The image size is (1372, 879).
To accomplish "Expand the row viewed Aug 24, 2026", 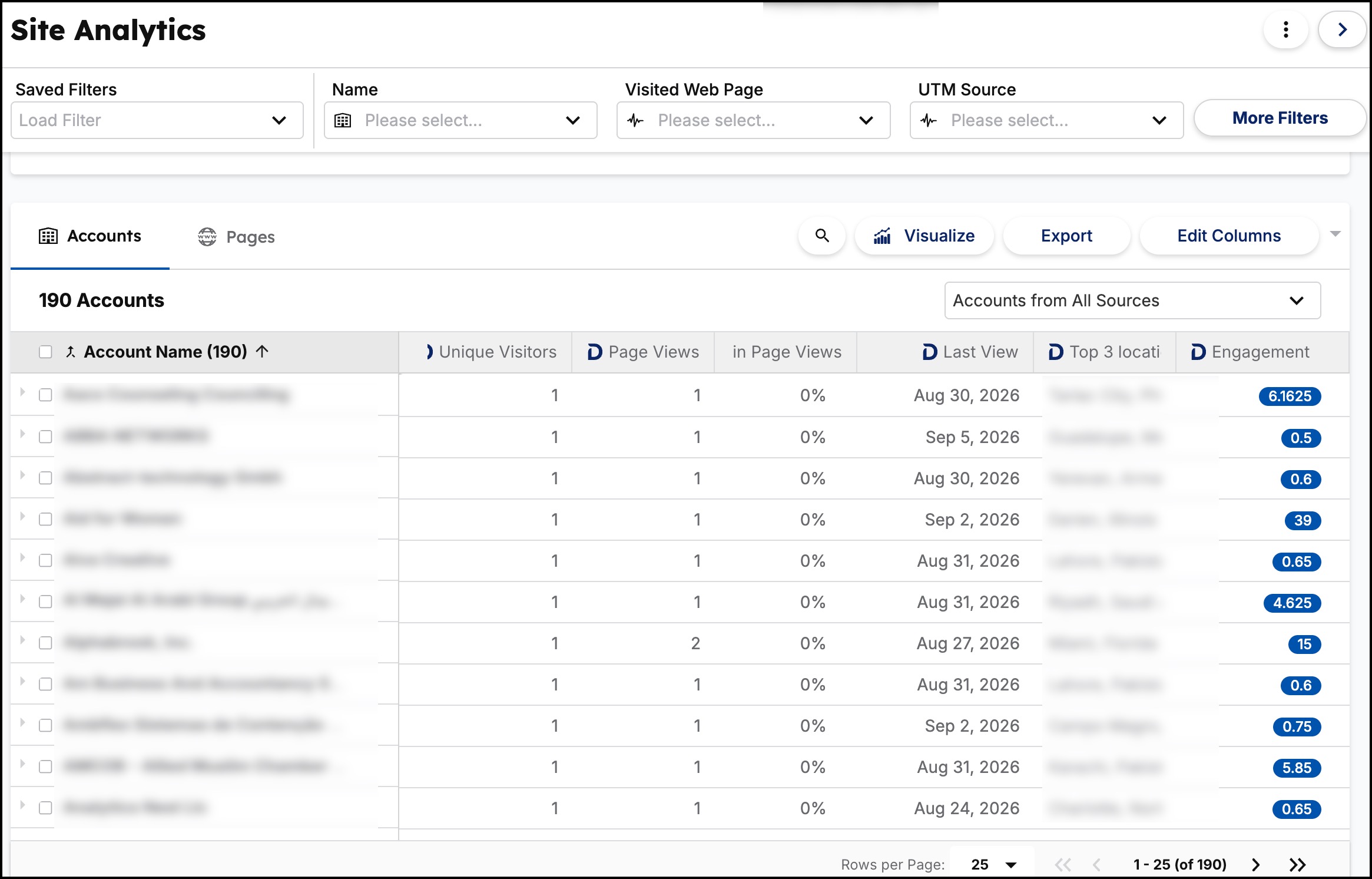I will (22, 805).
